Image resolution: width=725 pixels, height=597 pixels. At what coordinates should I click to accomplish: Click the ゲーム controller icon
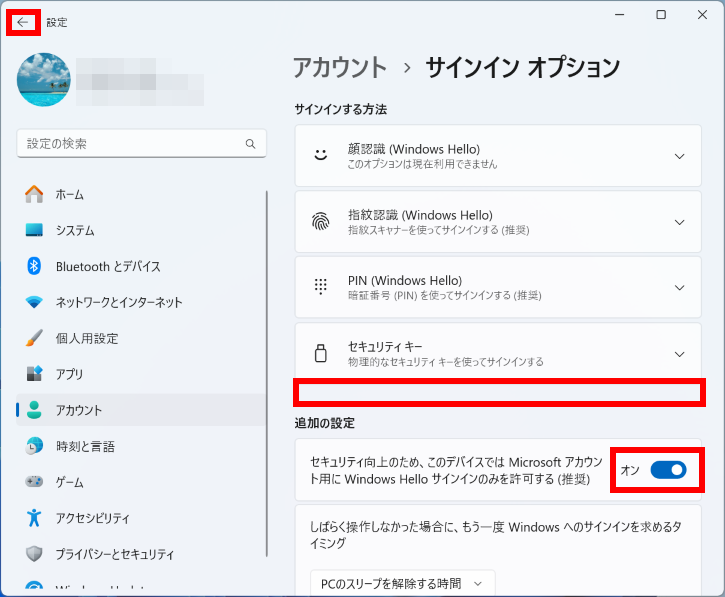pos(34,482)
